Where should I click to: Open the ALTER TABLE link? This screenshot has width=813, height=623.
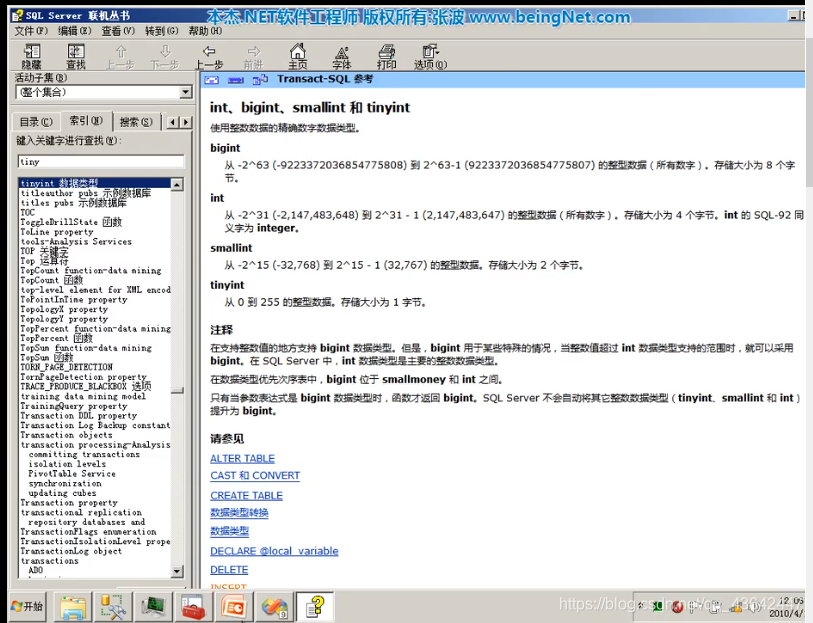point(242,459)
